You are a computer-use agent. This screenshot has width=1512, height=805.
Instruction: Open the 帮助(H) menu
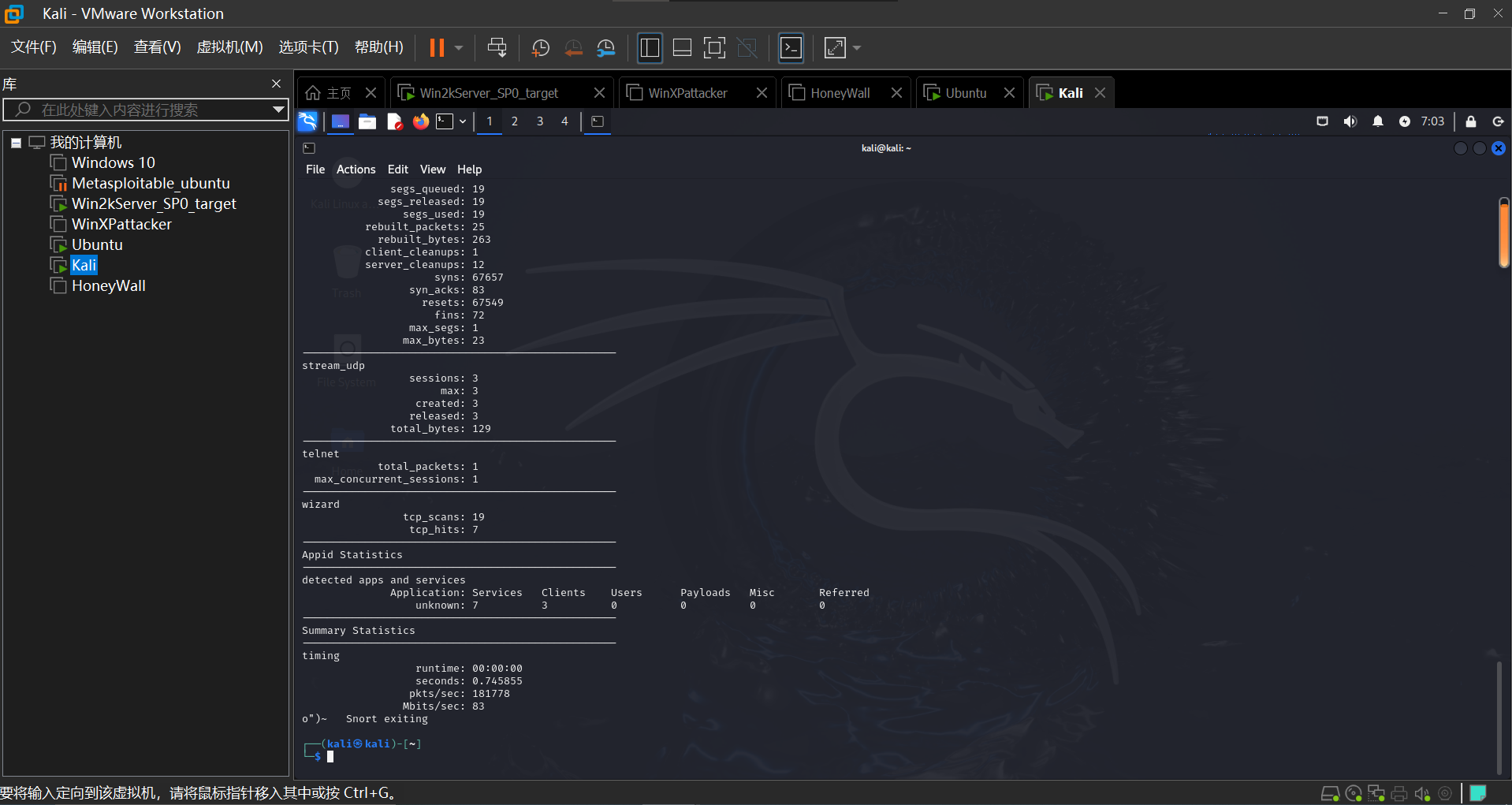coord(379,47)
